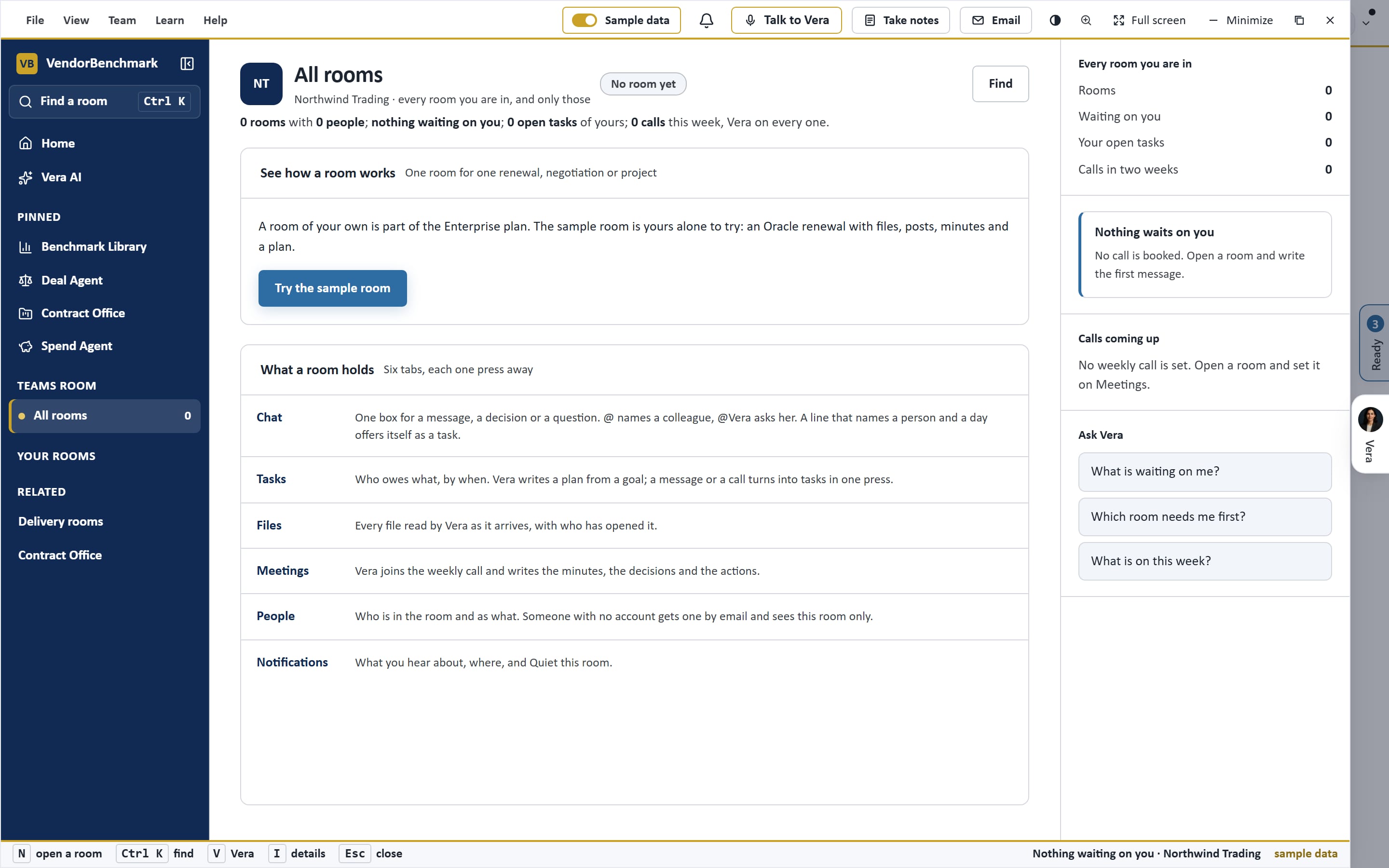1389x868 pixels.
Task: Expand the Ready side tab
Action: coord(1374,343)
